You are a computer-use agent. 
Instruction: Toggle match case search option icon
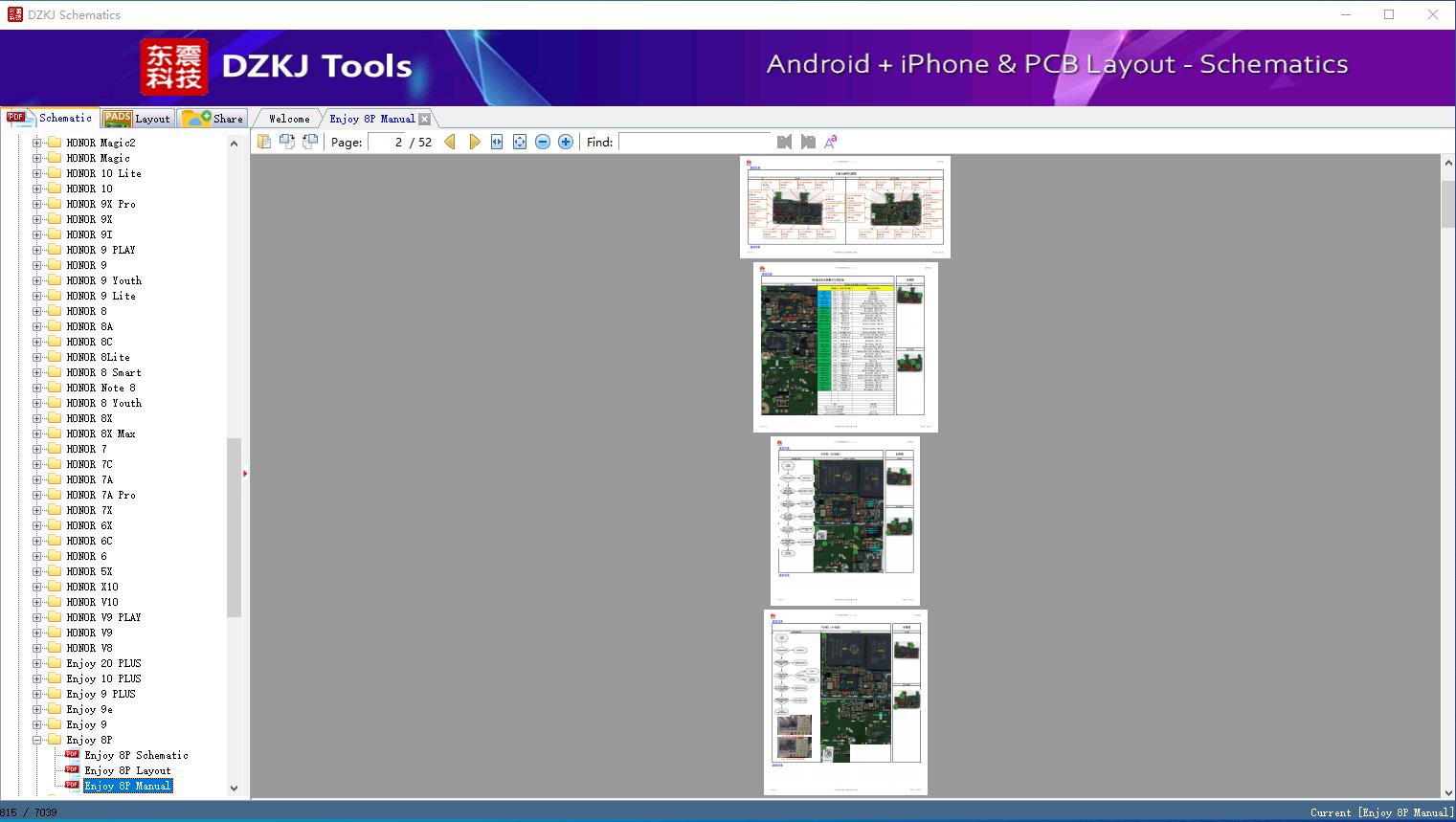tap(831, 142)
